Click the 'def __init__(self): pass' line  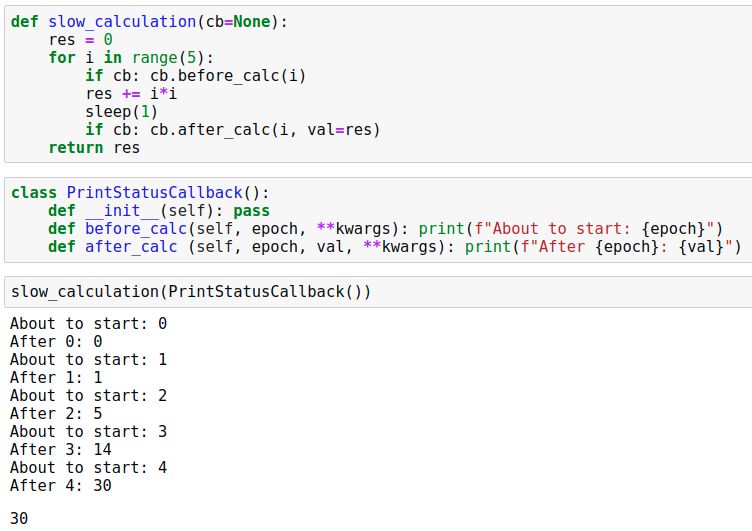pyautogui.click(x=159, y=211)
